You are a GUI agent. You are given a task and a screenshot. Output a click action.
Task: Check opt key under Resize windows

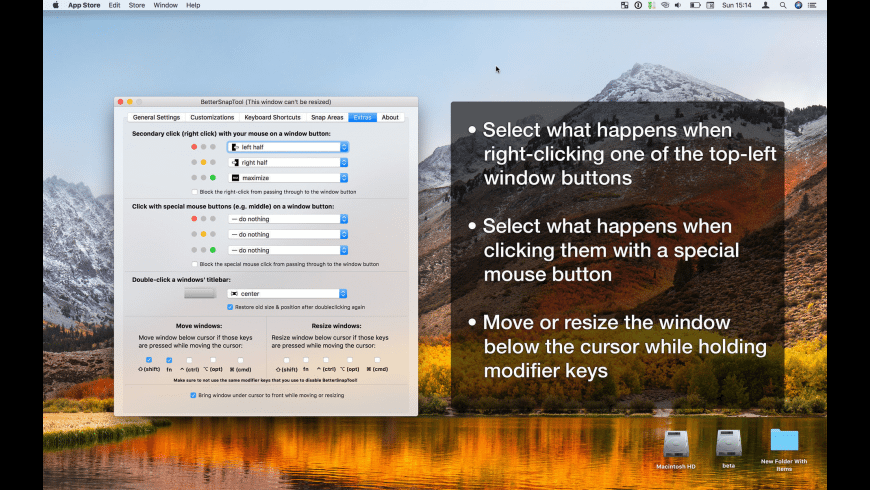coord(350,360)
